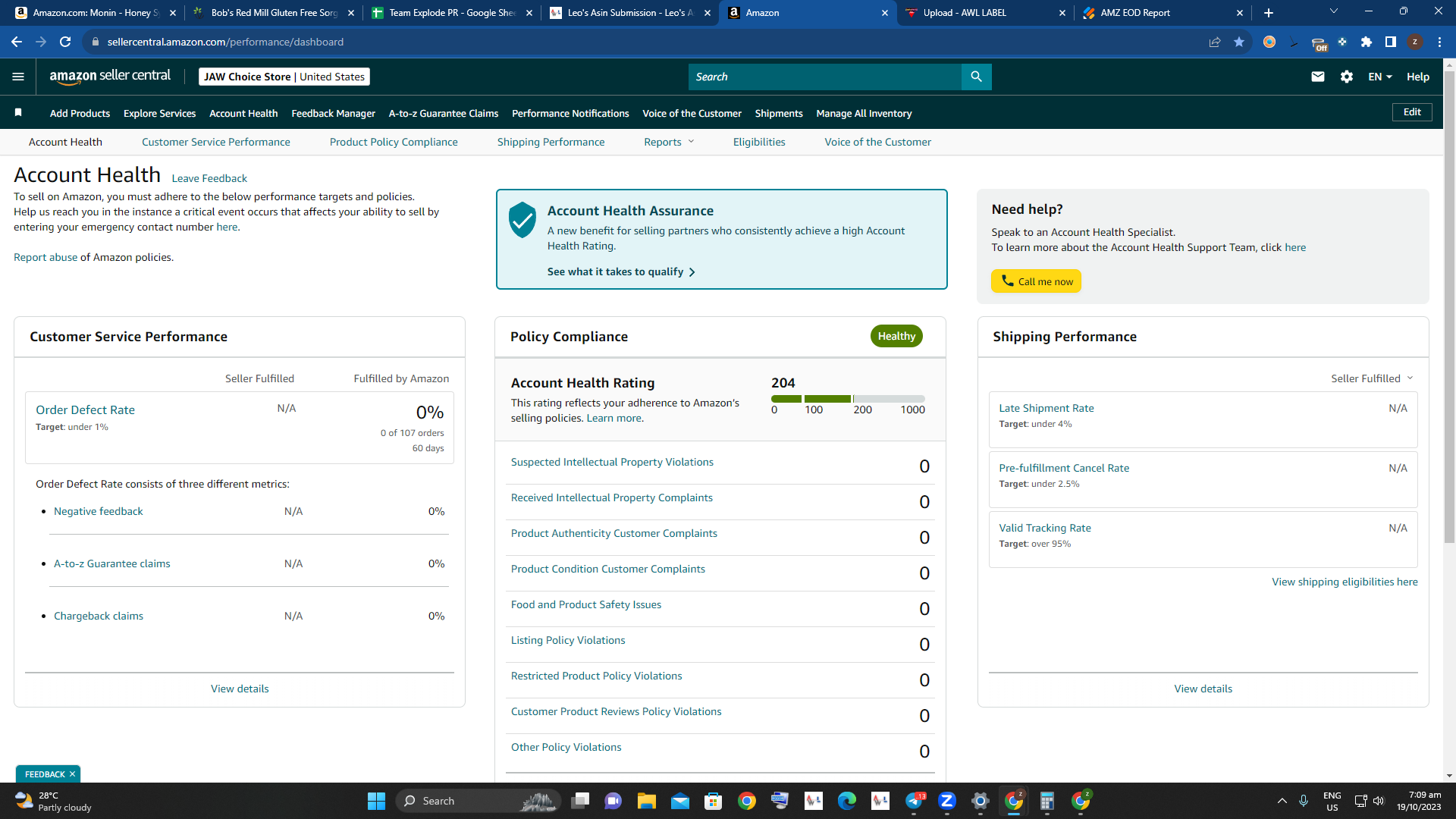
Task: Click the browser back arrow
Action: coord(17,42)
